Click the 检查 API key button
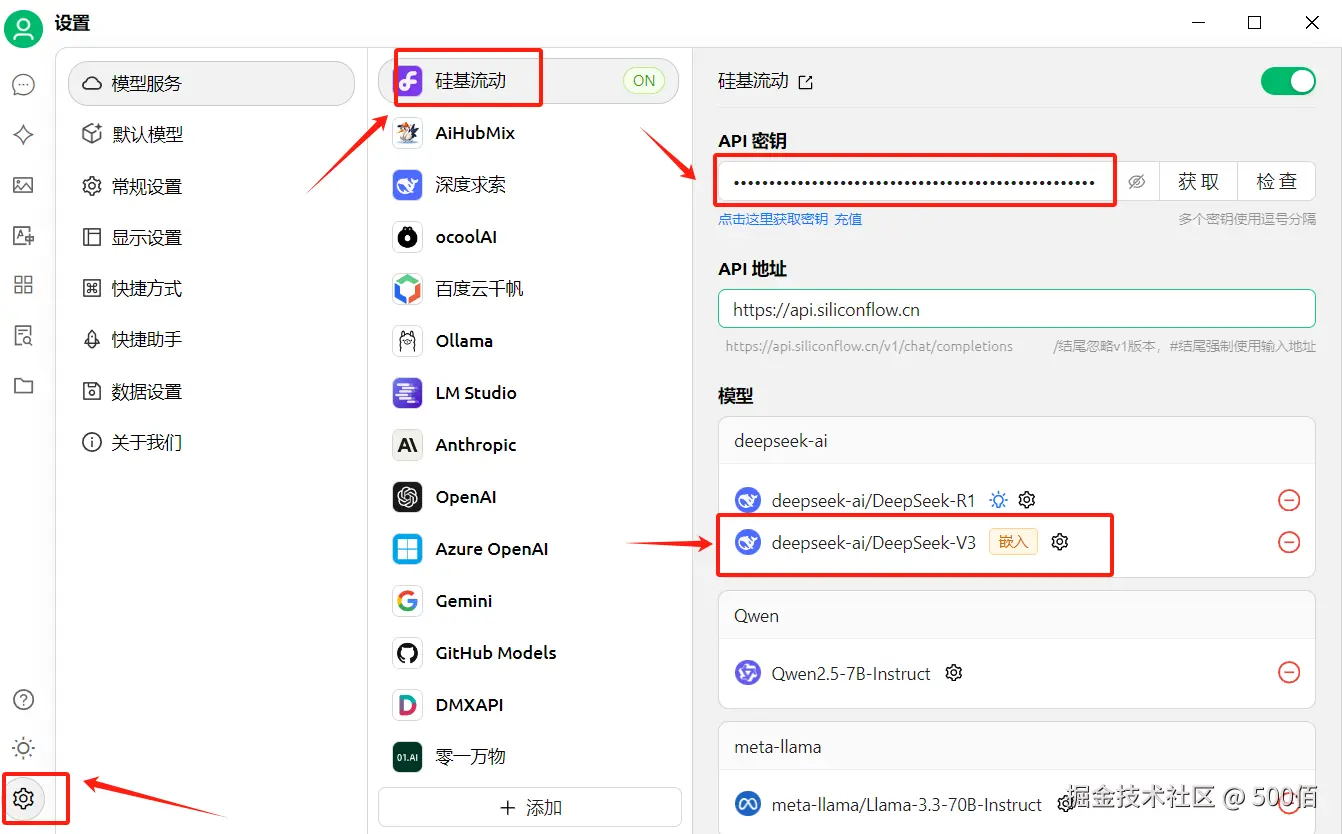Screen dimensions: 1342x834 [1277, 182]
